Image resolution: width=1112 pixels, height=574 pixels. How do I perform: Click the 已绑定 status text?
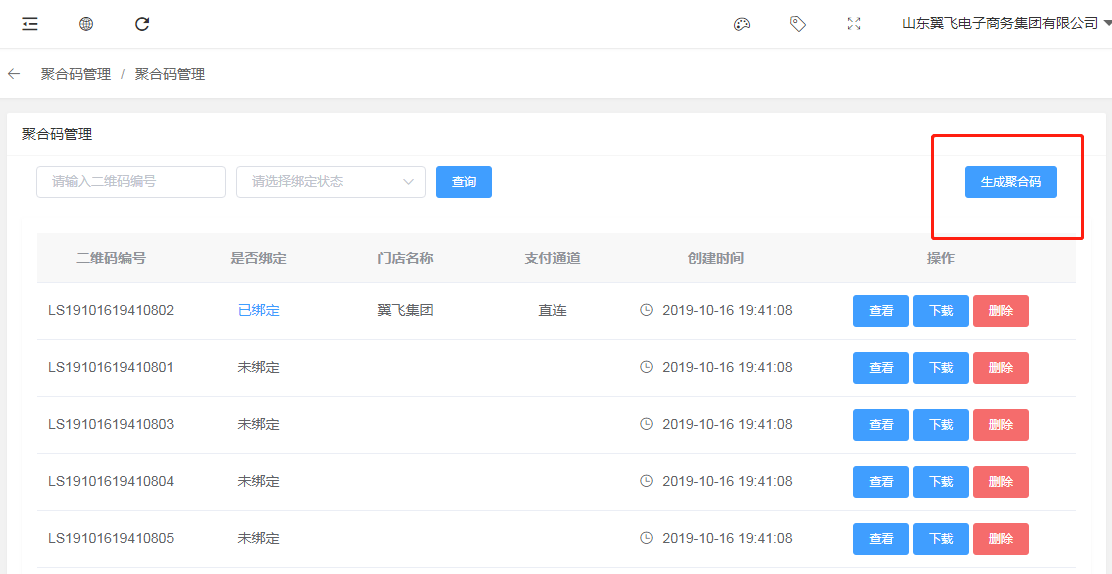259,311
